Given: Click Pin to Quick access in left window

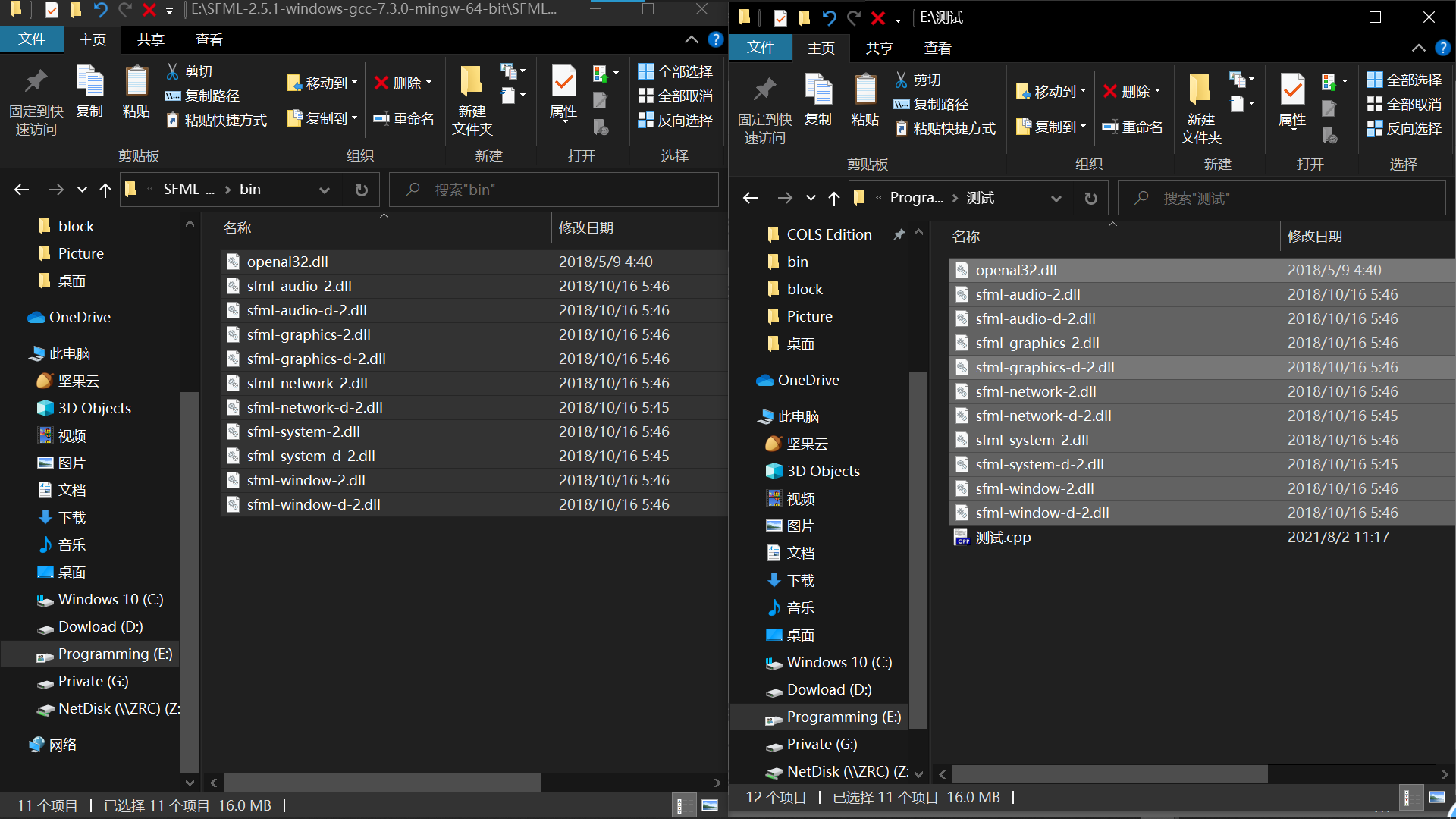Looking at the screenshot, I should pyautogui.click(x=36, y=83).
